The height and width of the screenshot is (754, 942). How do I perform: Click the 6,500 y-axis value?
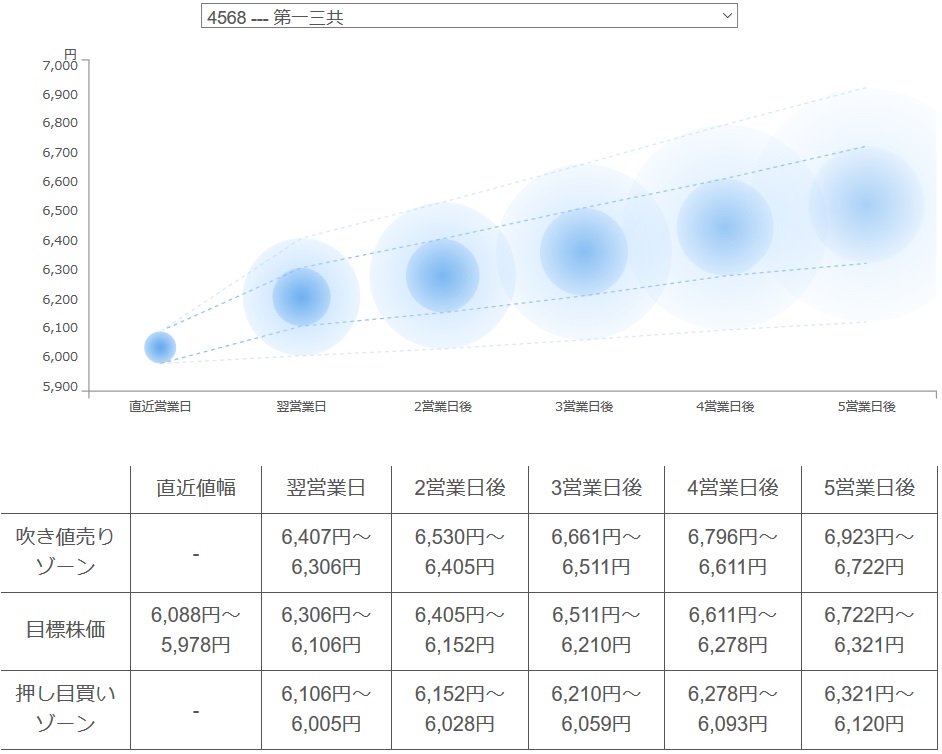(x=60, y=211)
